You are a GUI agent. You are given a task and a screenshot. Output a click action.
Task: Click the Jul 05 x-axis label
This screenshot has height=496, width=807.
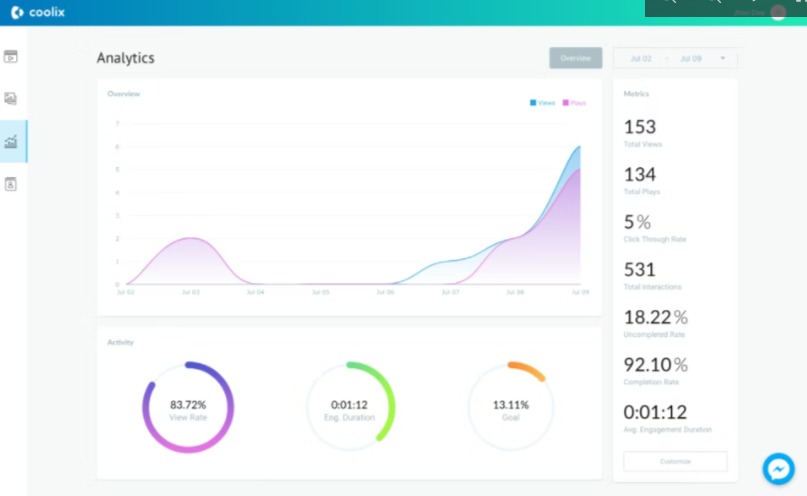coord(320,292)
